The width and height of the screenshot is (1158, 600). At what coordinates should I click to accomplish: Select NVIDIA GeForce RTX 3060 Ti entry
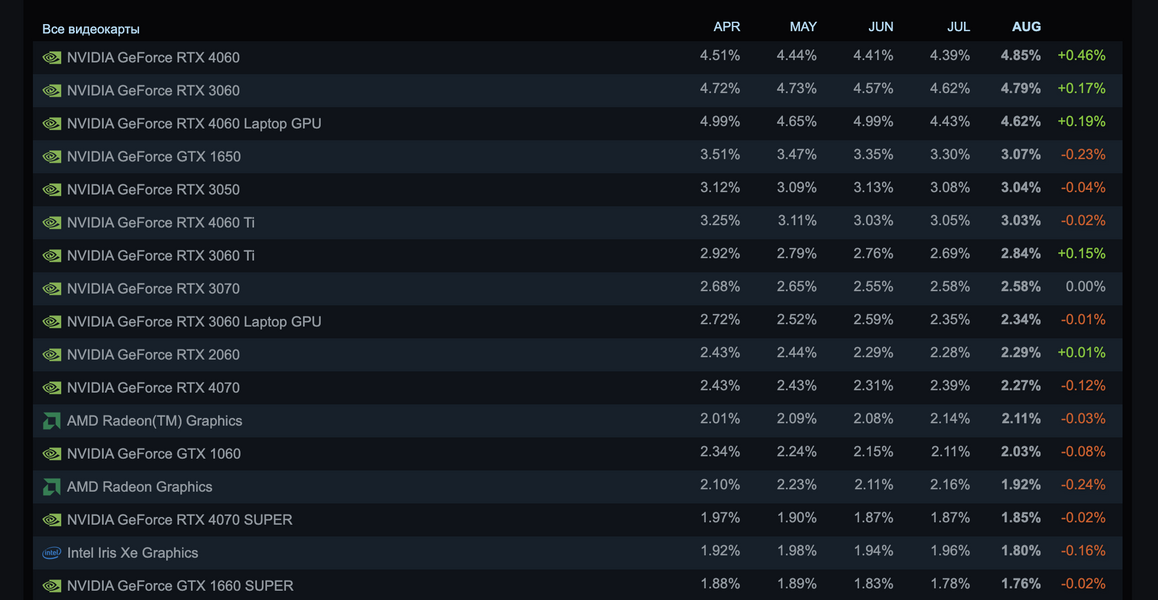[x=160, y=256]
